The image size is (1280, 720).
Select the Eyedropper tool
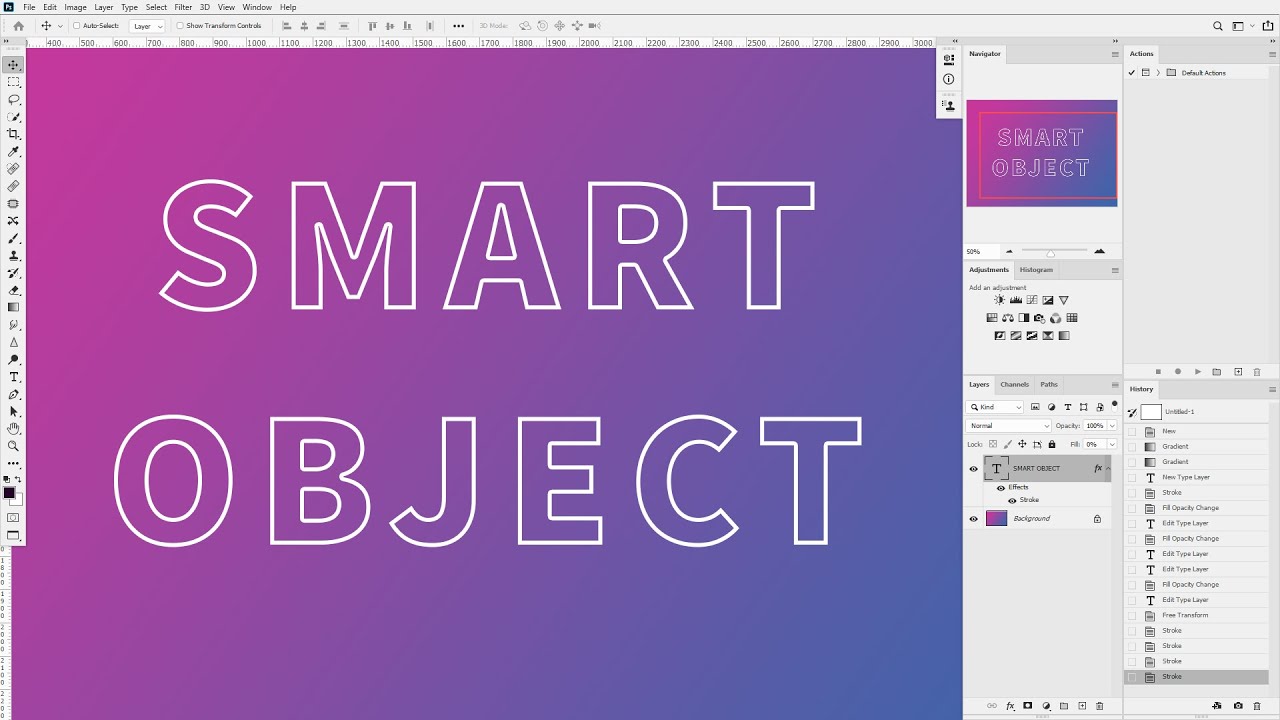(13, 151)
